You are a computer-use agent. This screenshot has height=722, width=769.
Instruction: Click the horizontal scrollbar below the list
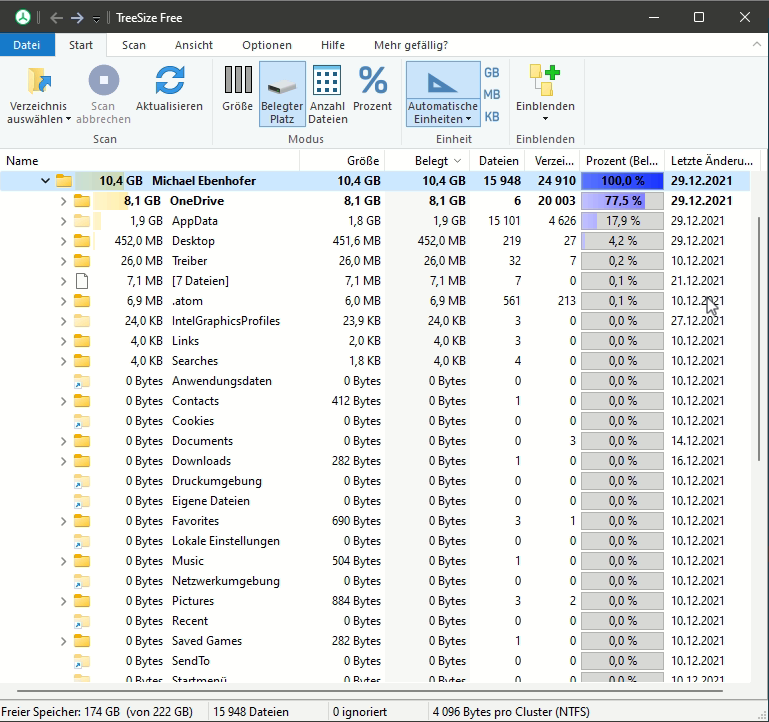(x=369, y=691)
